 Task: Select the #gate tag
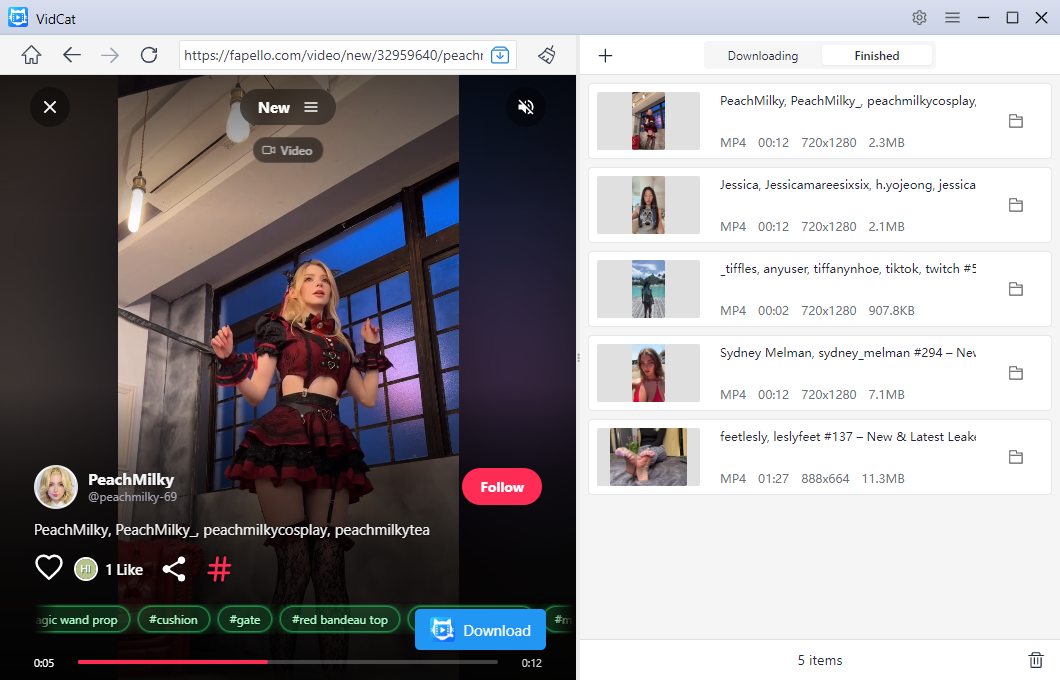(x=245, y=619)
